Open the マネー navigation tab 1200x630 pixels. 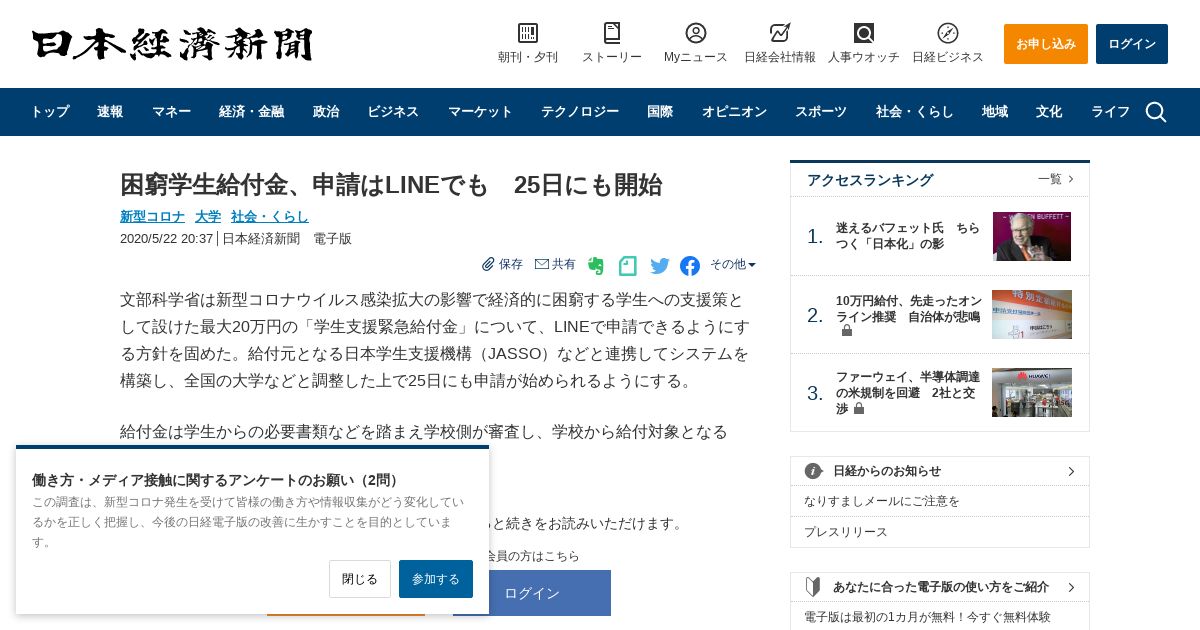[171, 112]
